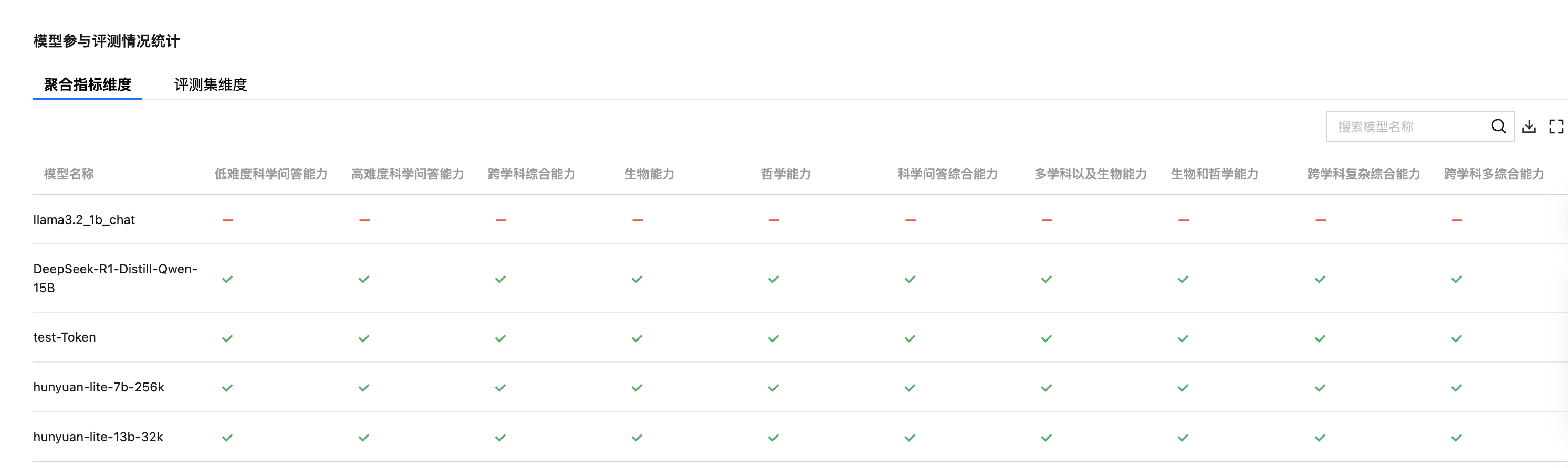Click red dash under 低难度科学问答能力 for llama3.2_1b_chat

pos(228,220)
